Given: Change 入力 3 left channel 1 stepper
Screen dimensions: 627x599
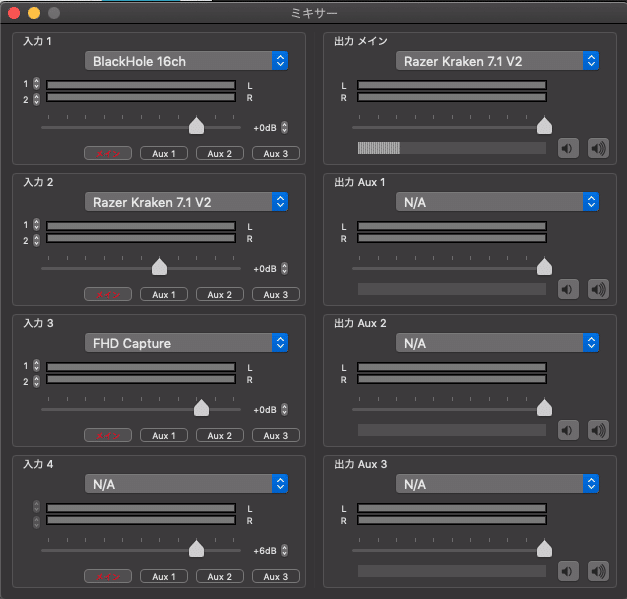Looking at the screenshot, I should (36, 365).
